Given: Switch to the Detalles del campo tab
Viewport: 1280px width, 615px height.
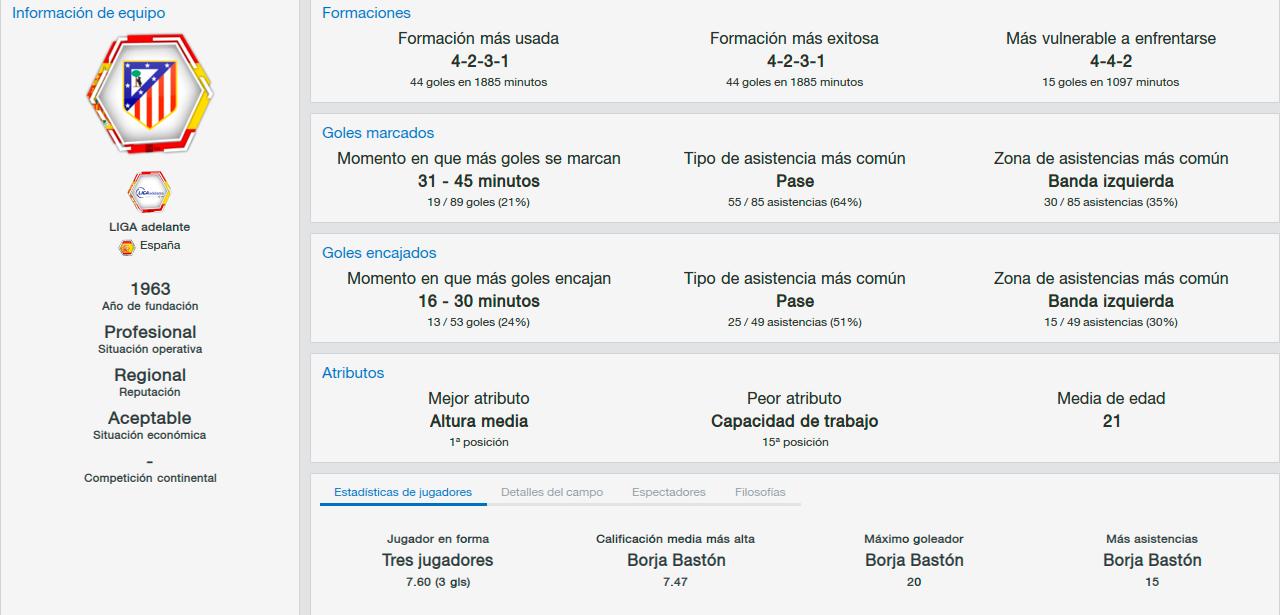Looking at the screenshot, I should pos(552,492).
